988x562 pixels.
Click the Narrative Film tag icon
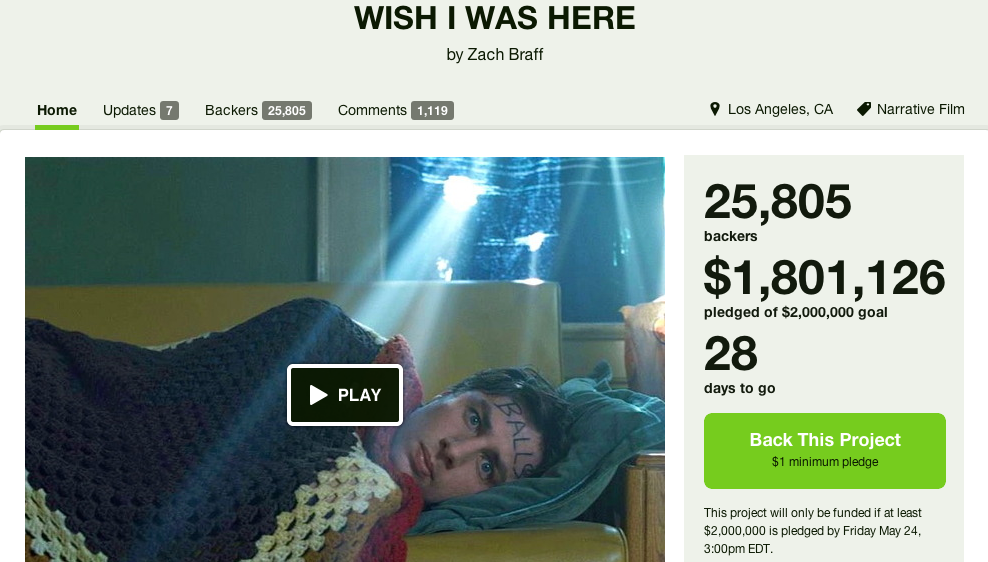(x=864, y=109)
